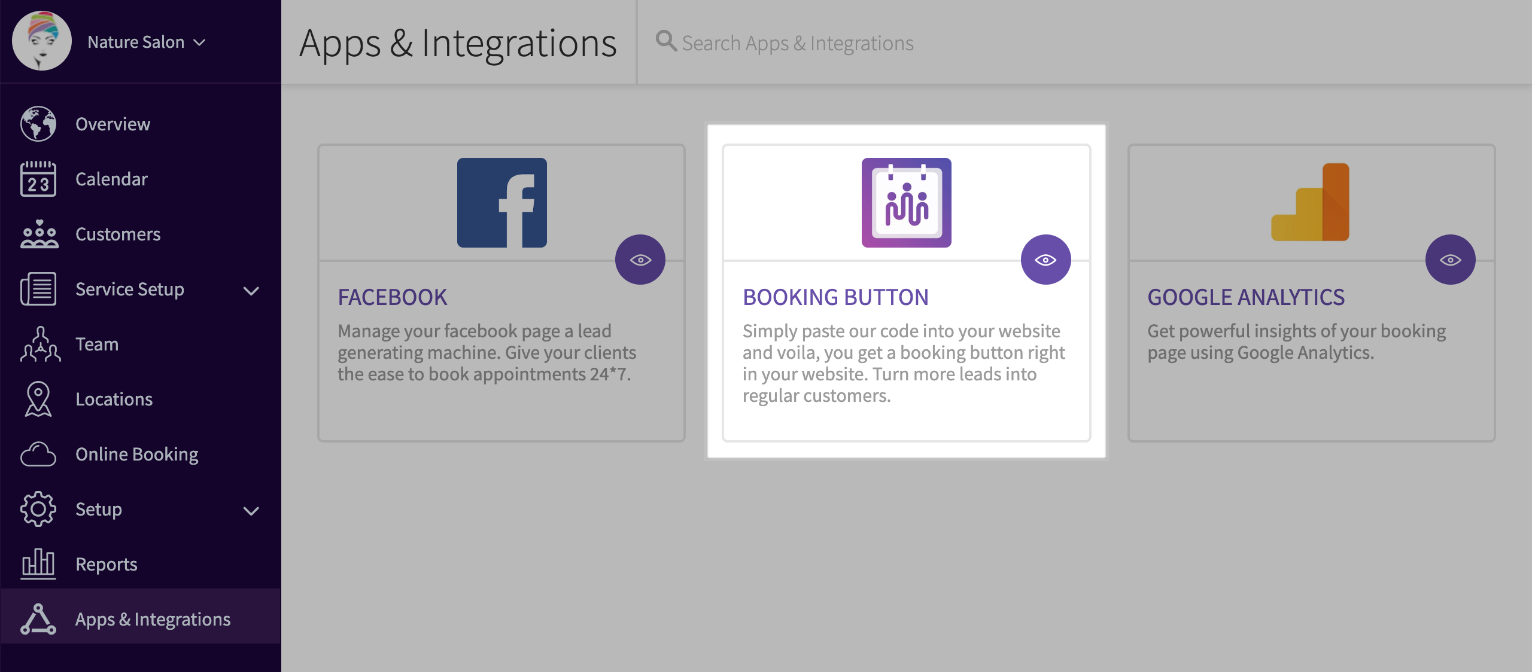Toggle the eye icon on Facebook card
Image resolution: width=1532 pixels, height=672 pixels.
(x=640, y=260)
